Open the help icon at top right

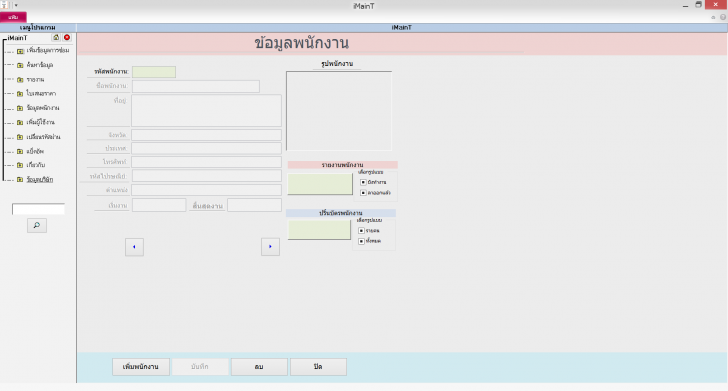(x=723, y=17)
